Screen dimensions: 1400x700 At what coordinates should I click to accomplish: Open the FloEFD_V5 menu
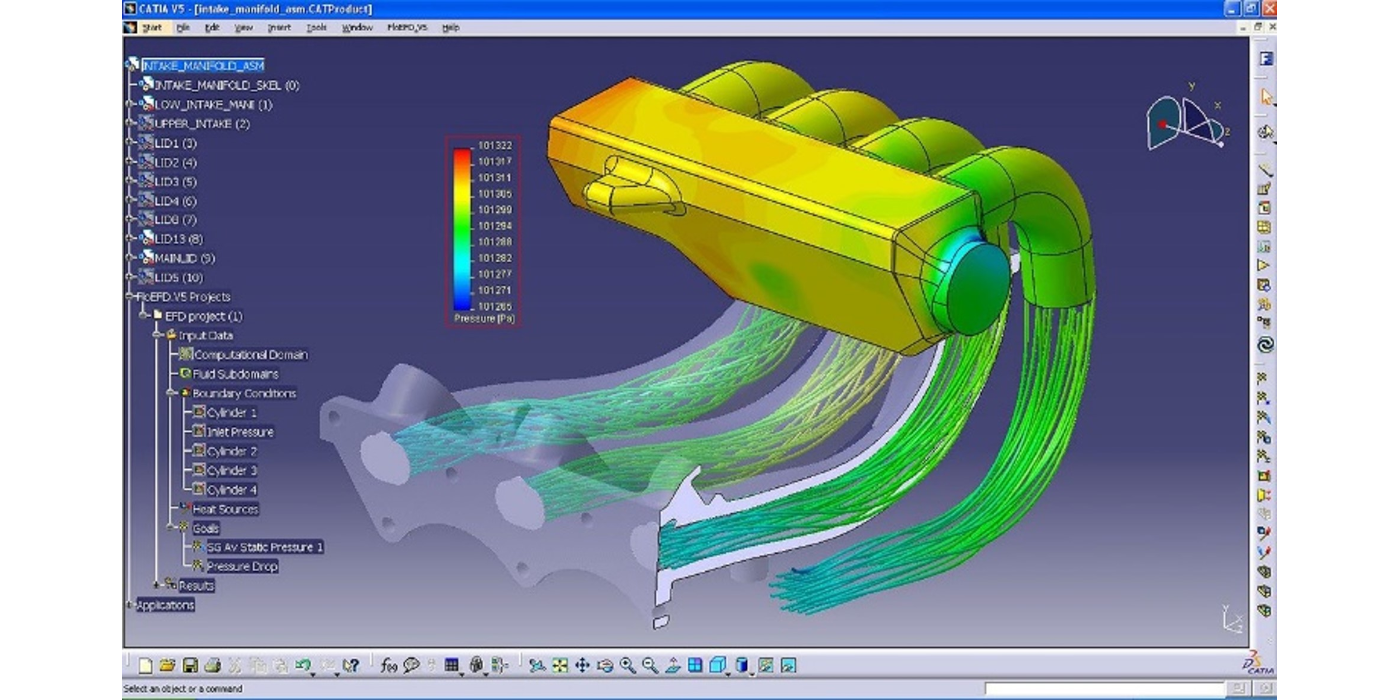click(x=407, y=27)
